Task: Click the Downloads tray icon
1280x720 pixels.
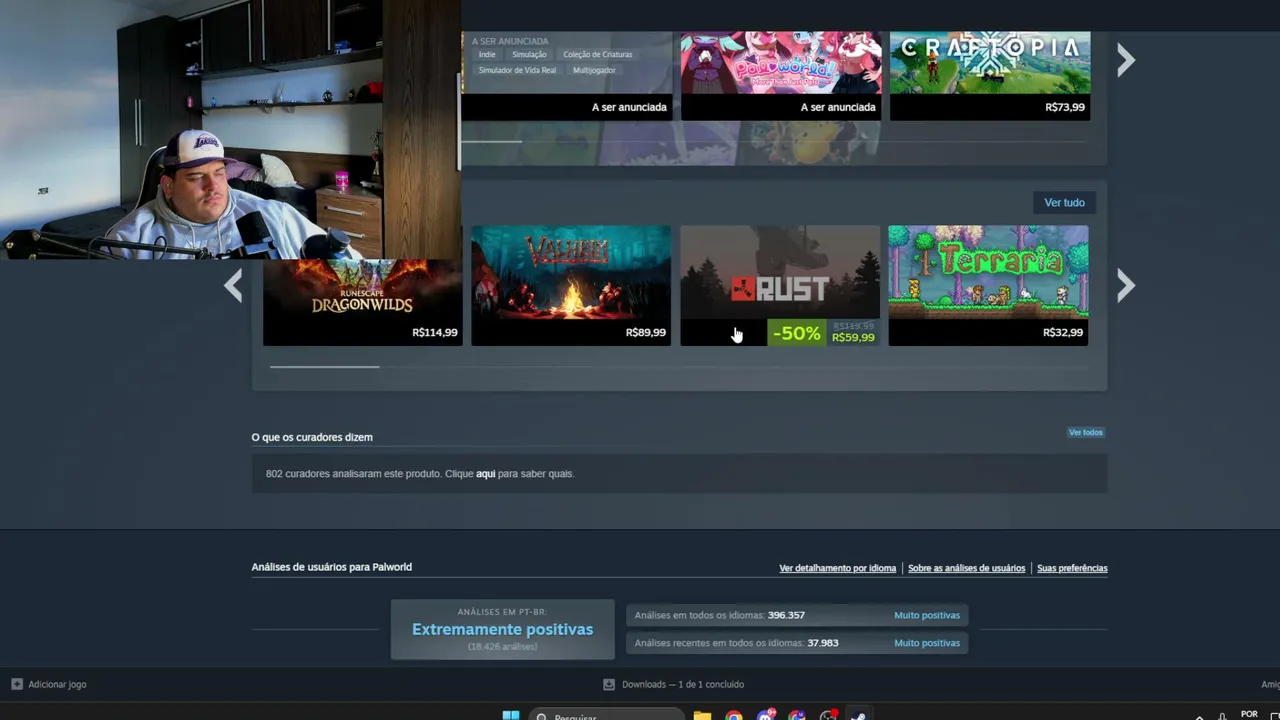Action: (x=609, y=684)
